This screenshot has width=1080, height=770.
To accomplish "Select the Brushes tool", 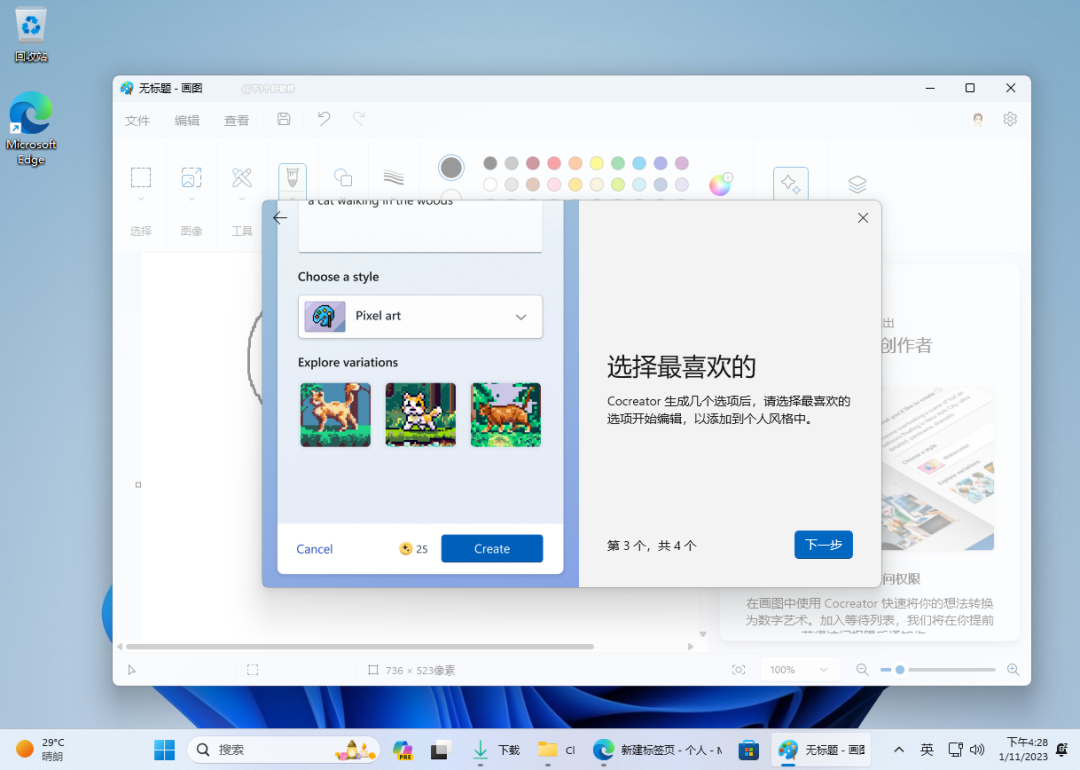I will pos(292,178).
